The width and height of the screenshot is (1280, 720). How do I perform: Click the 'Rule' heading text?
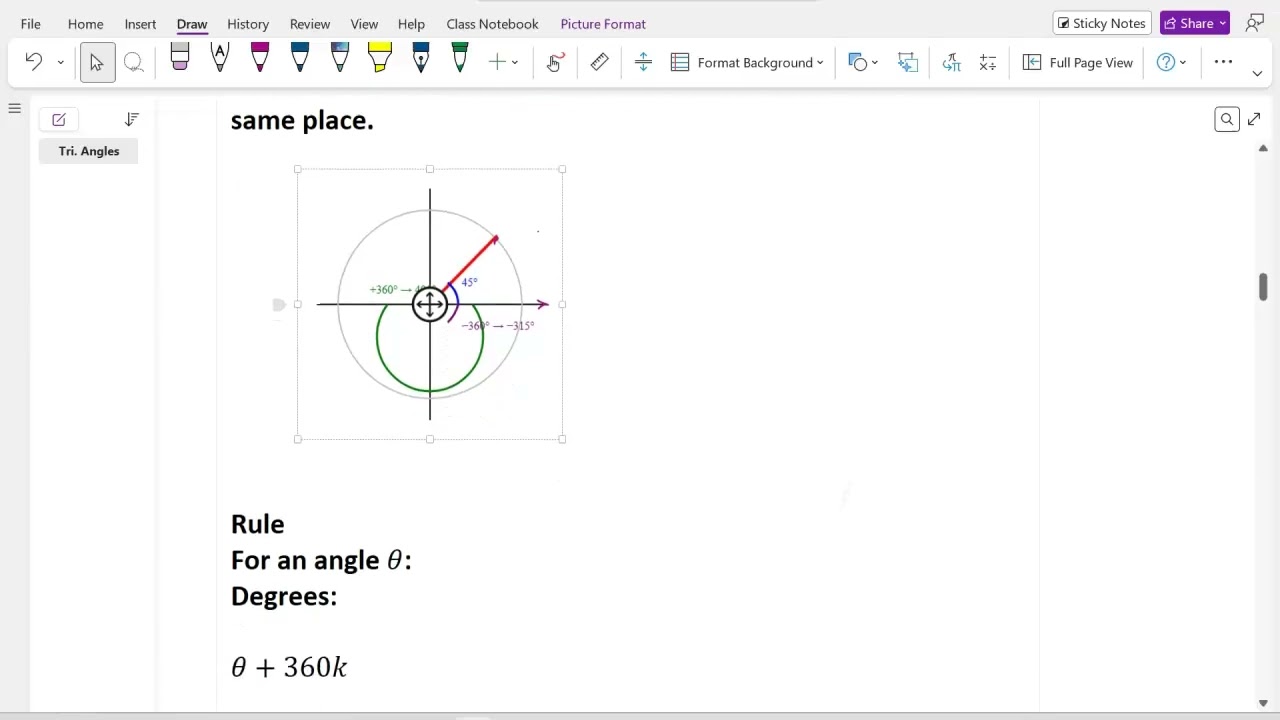click(x=258, y=524)
